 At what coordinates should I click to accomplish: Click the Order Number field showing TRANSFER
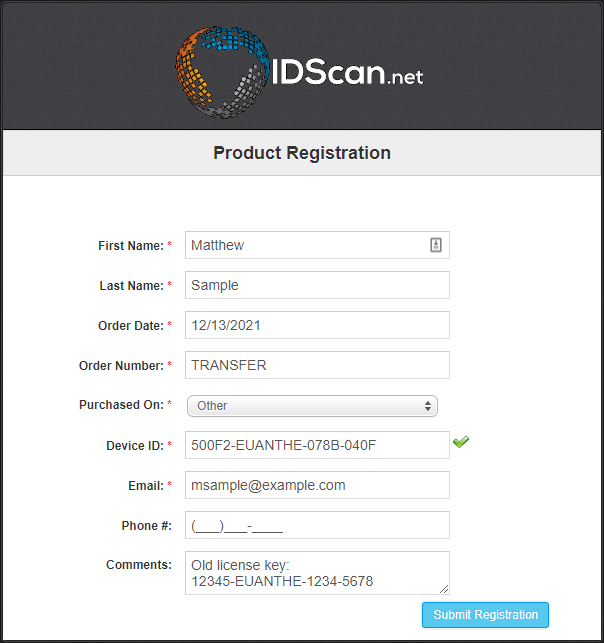317,365
